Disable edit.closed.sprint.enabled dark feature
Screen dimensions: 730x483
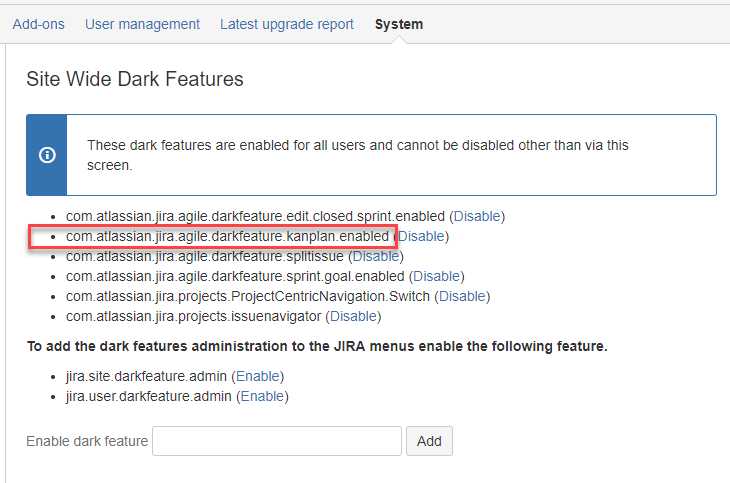477,216
